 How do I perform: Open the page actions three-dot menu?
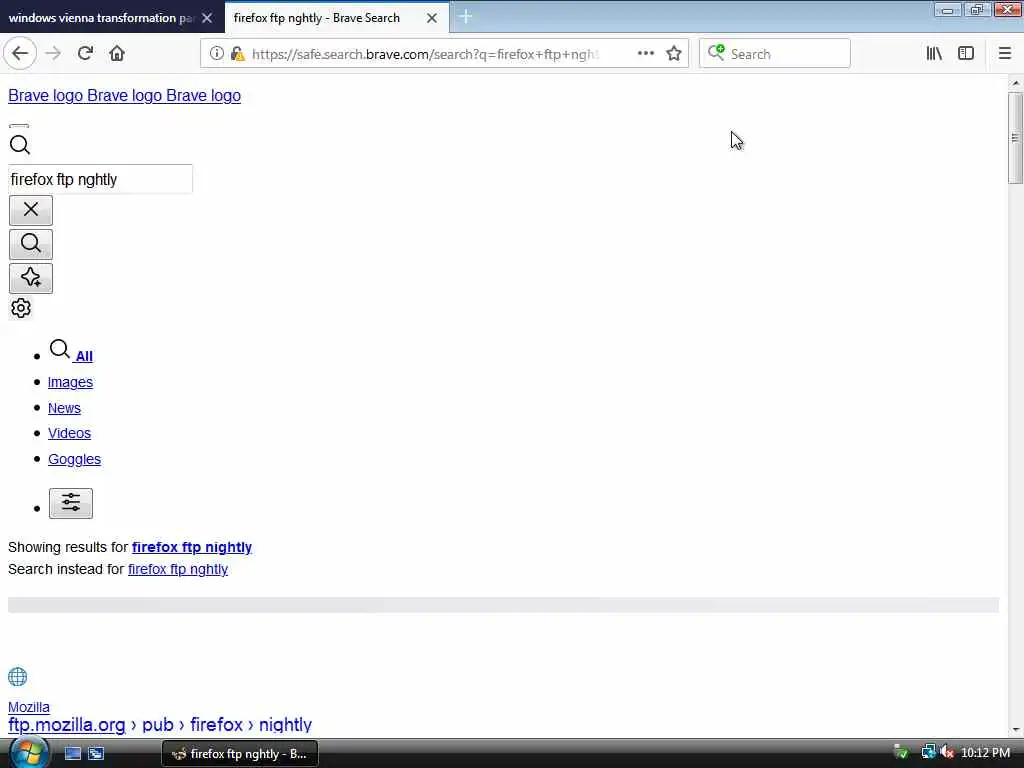645,54
